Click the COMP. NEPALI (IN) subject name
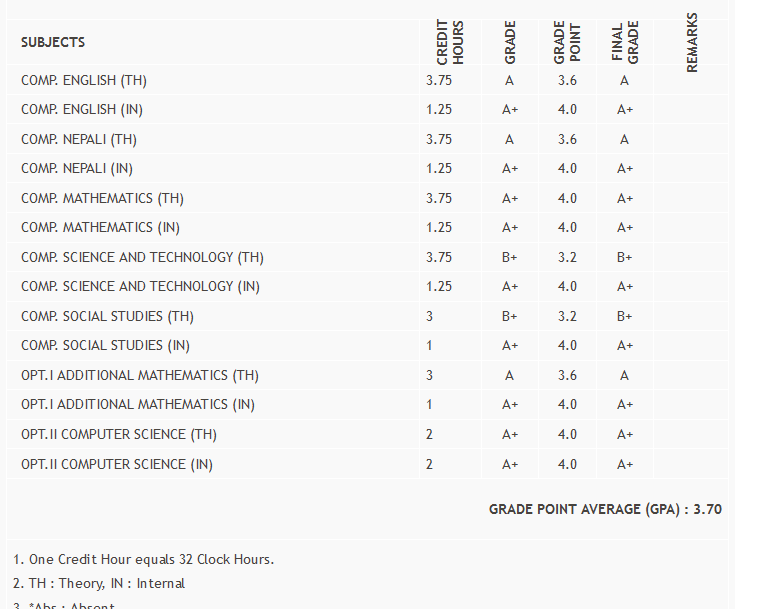764x609 pixels. 77,168
